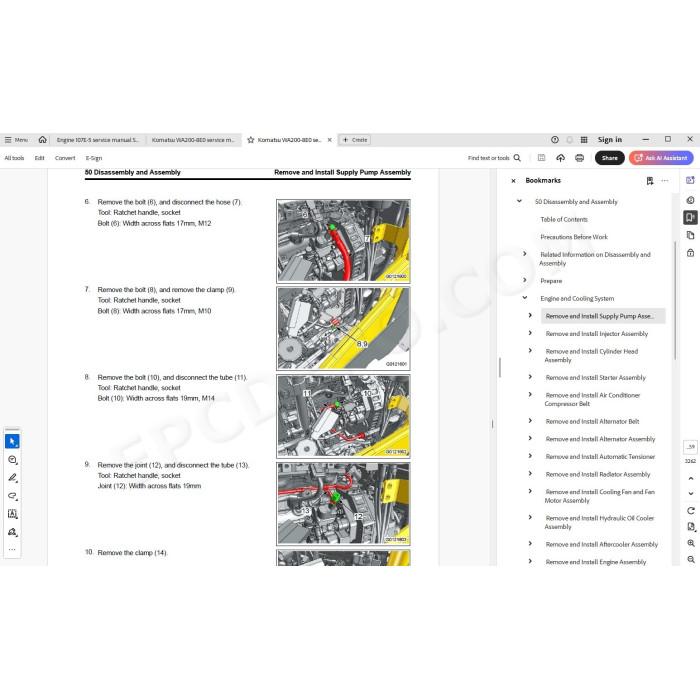Open the page display options icon
700x700 pixels.
tap(691, 527)
